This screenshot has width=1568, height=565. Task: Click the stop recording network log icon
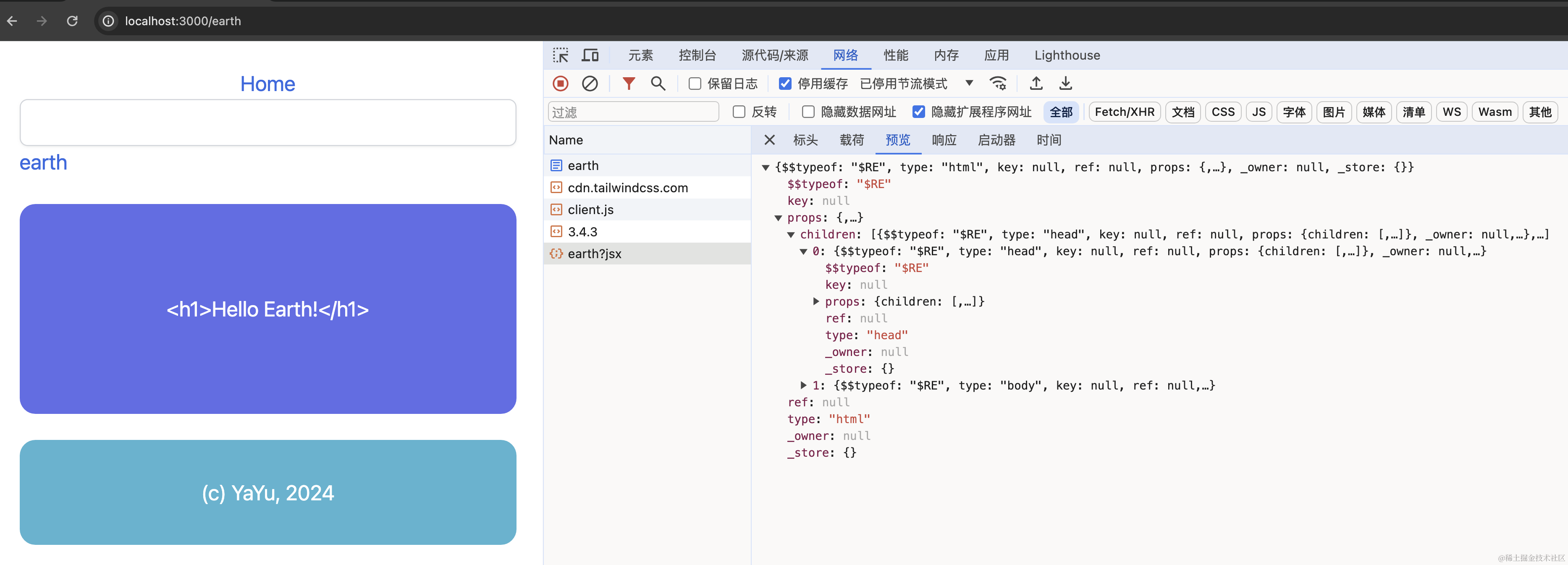click(x=560, y=83)
